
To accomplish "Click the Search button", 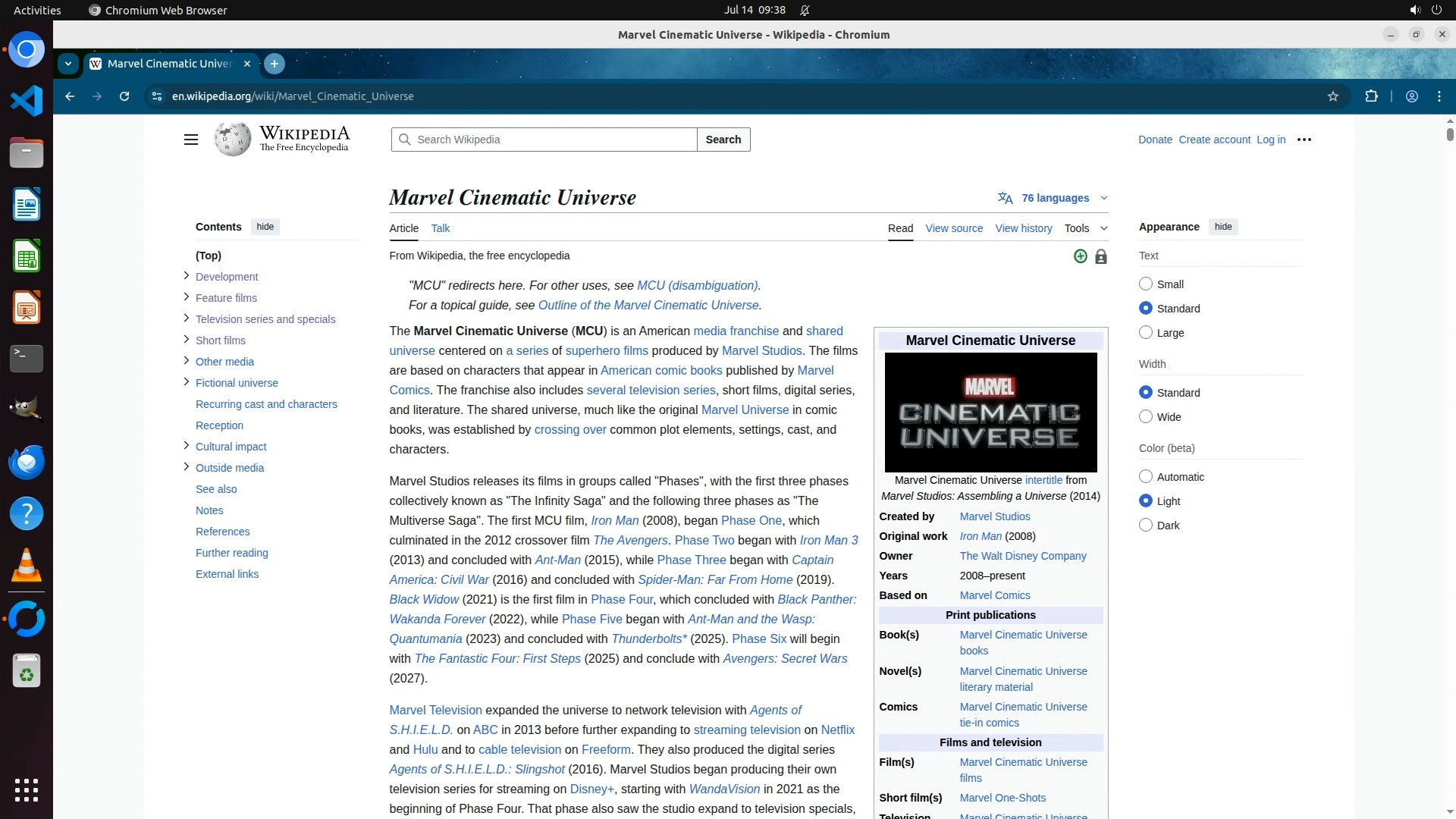I will (723, 140).
